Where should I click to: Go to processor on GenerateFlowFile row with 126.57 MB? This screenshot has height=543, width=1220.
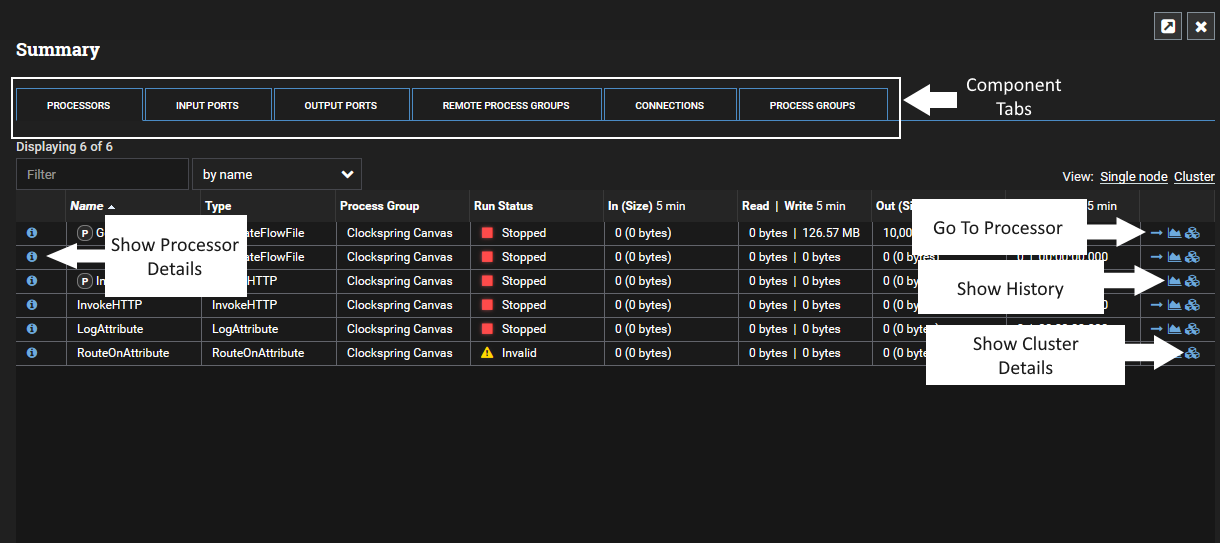1157,233
